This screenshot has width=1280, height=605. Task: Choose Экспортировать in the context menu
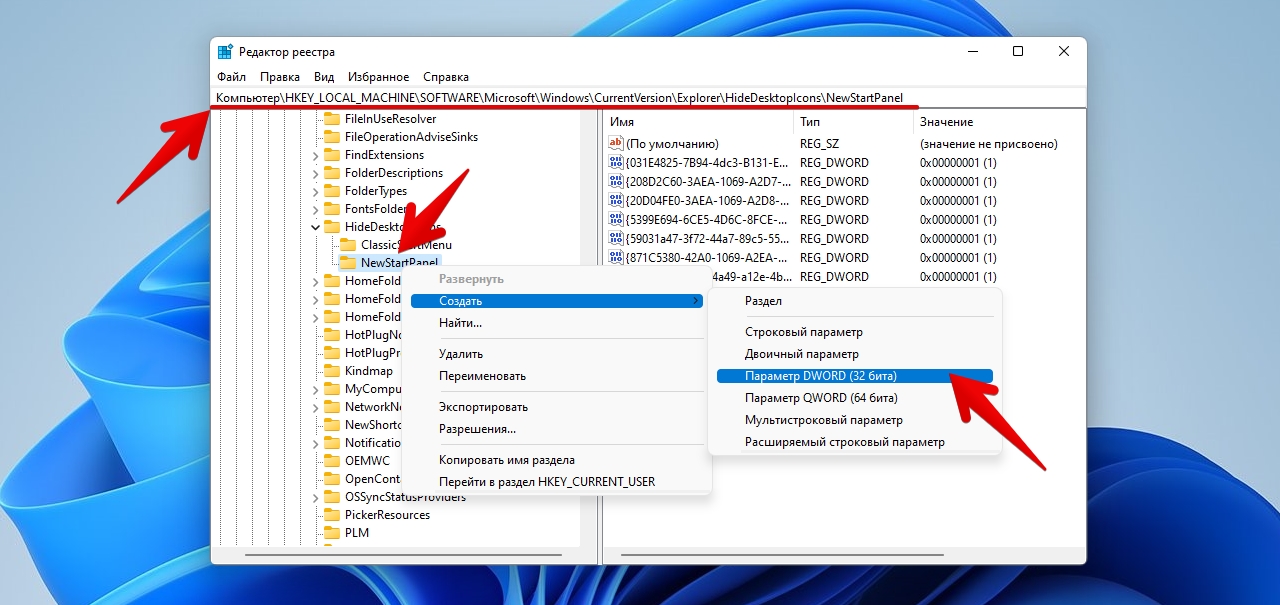(x=557, y=407)
